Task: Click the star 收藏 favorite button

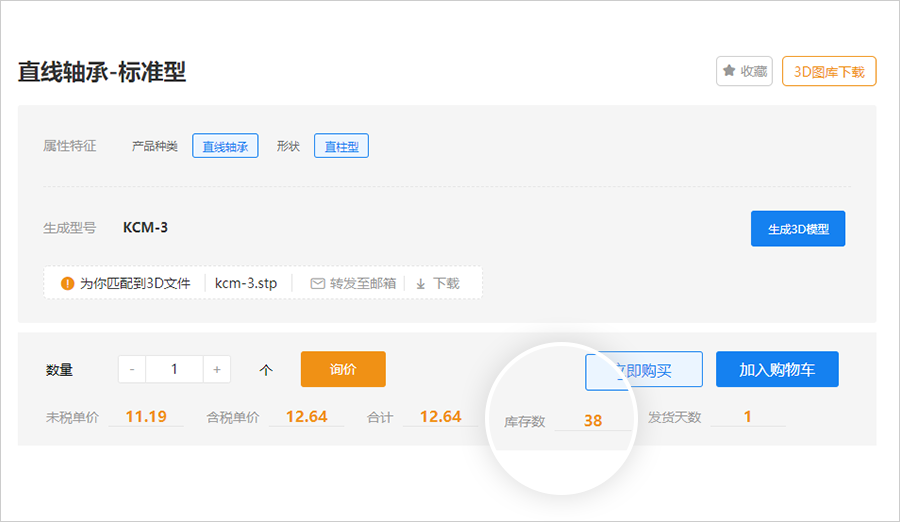Action: click(744, 71)
